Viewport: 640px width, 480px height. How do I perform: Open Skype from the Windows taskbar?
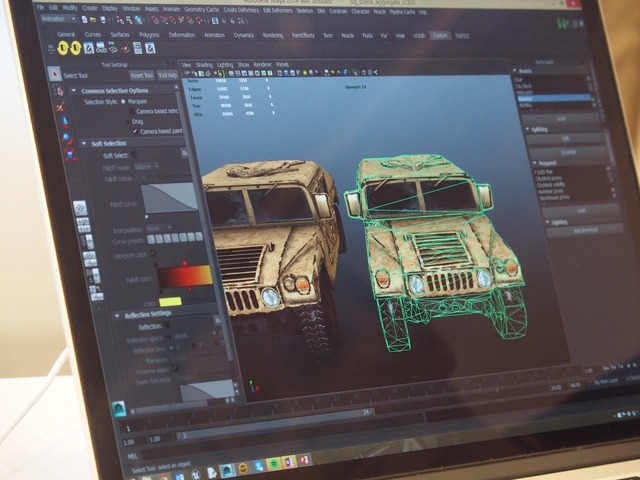click(x=259, y=466)
